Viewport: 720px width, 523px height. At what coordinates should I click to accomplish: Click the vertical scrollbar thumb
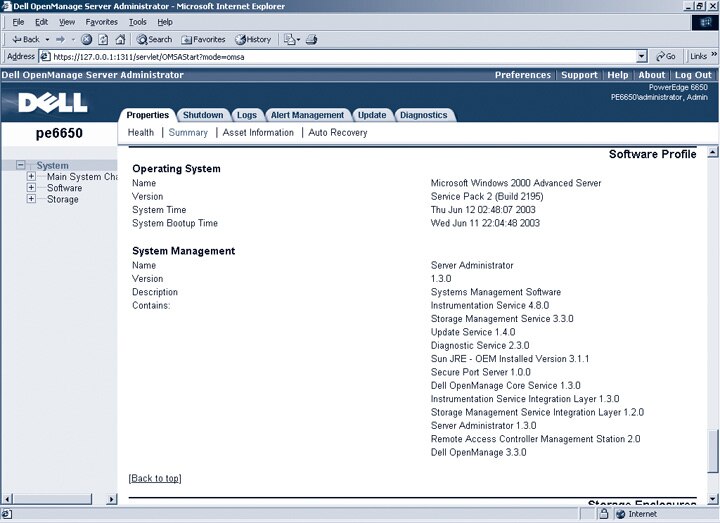tap(713, 451)
